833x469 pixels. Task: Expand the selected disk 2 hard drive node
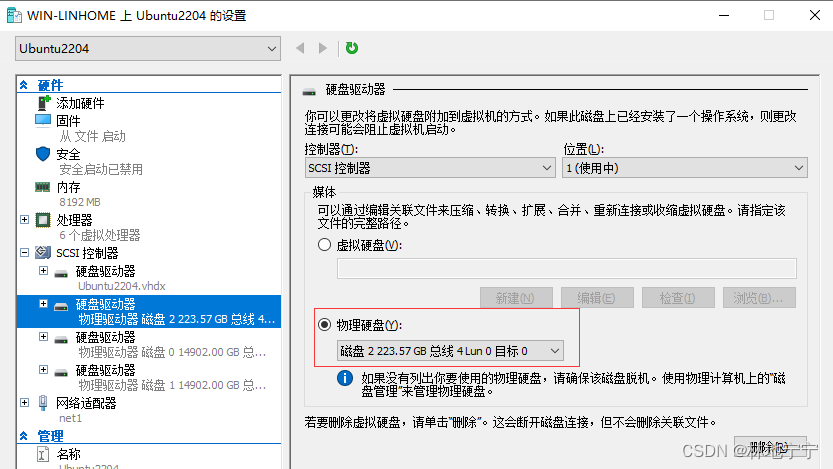pyautogui.click(x=44, y=304)
